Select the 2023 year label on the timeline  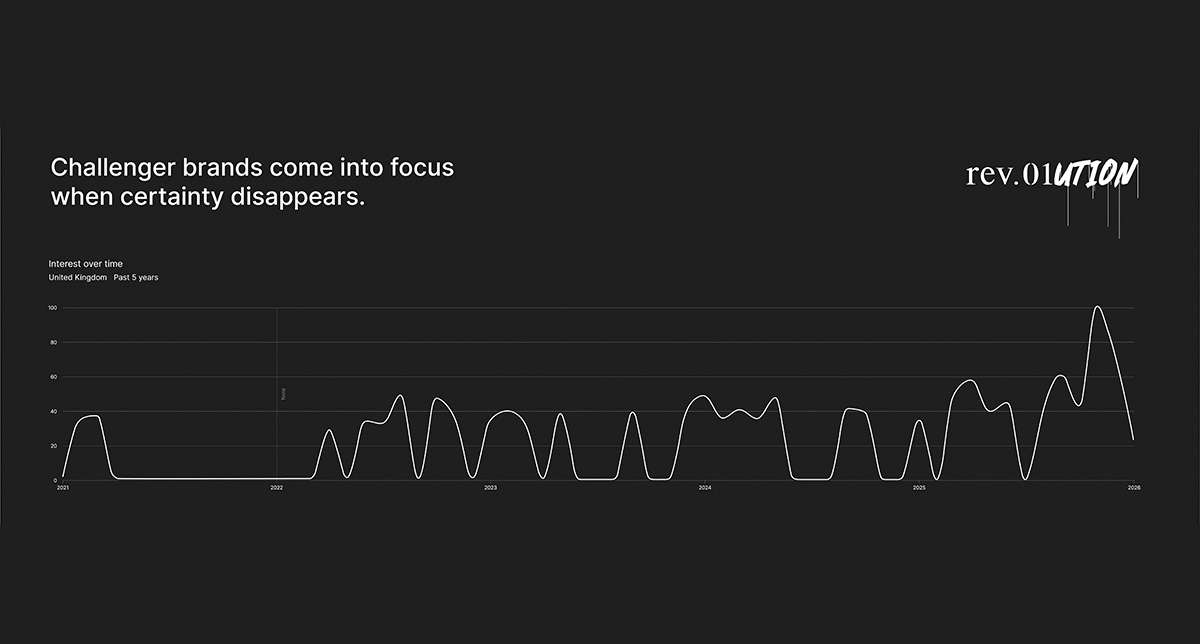click(x=491, y=488)
